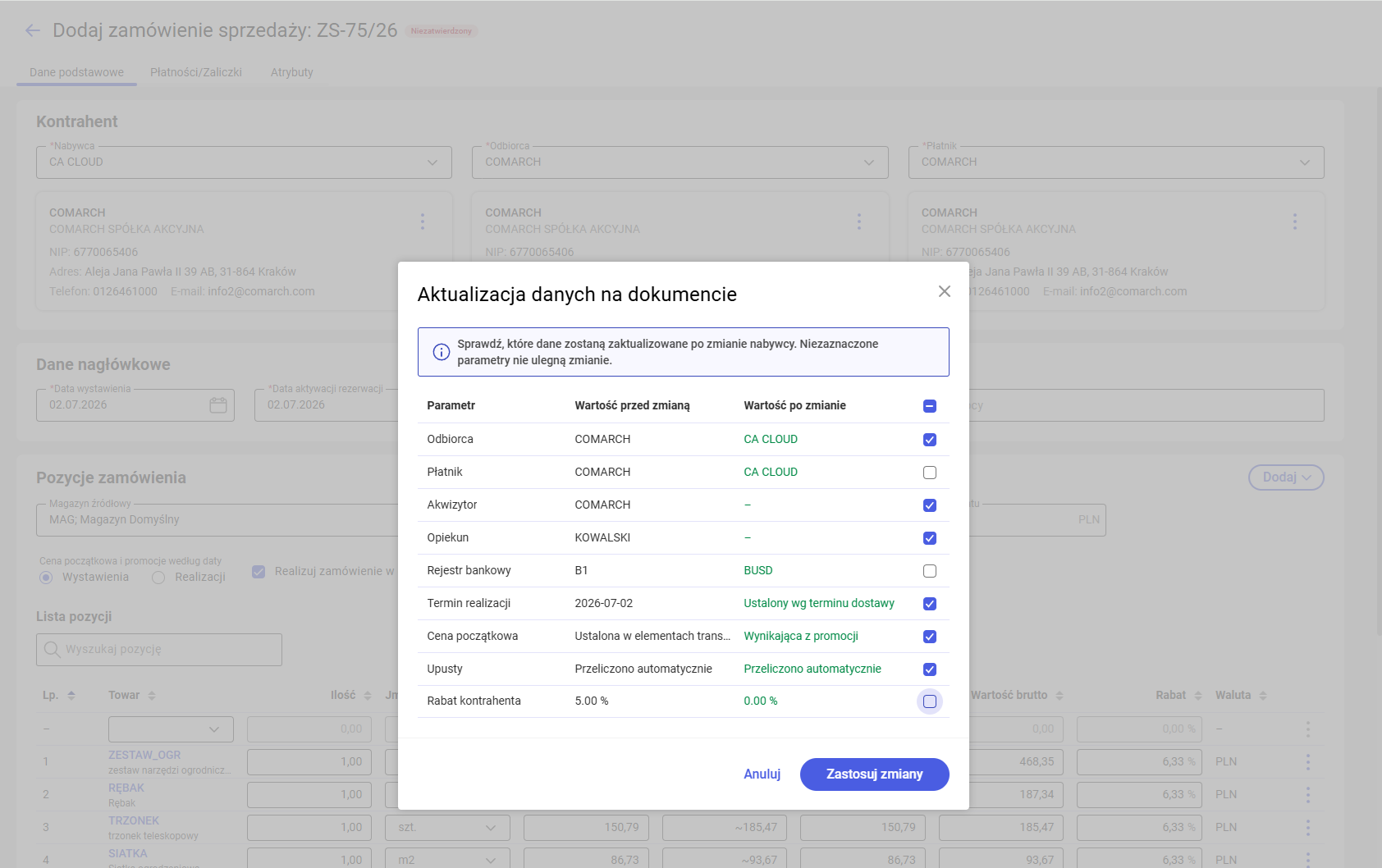Close the Aktualizacja danych dialog
Image resolution: width=1382 pixels, height=868 pixels.
pos(945,291)
